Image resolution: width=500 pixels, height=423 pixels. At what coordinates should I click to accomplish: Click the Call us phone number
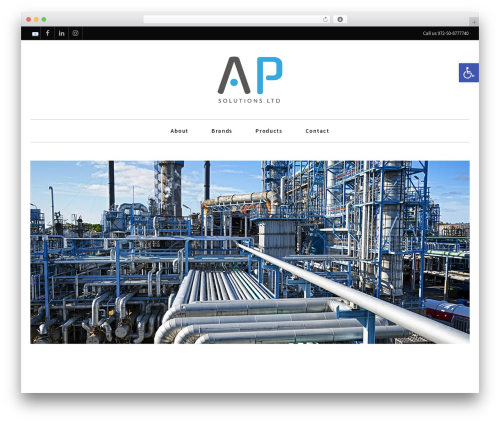pyautogui.click(x=446, y=33)
